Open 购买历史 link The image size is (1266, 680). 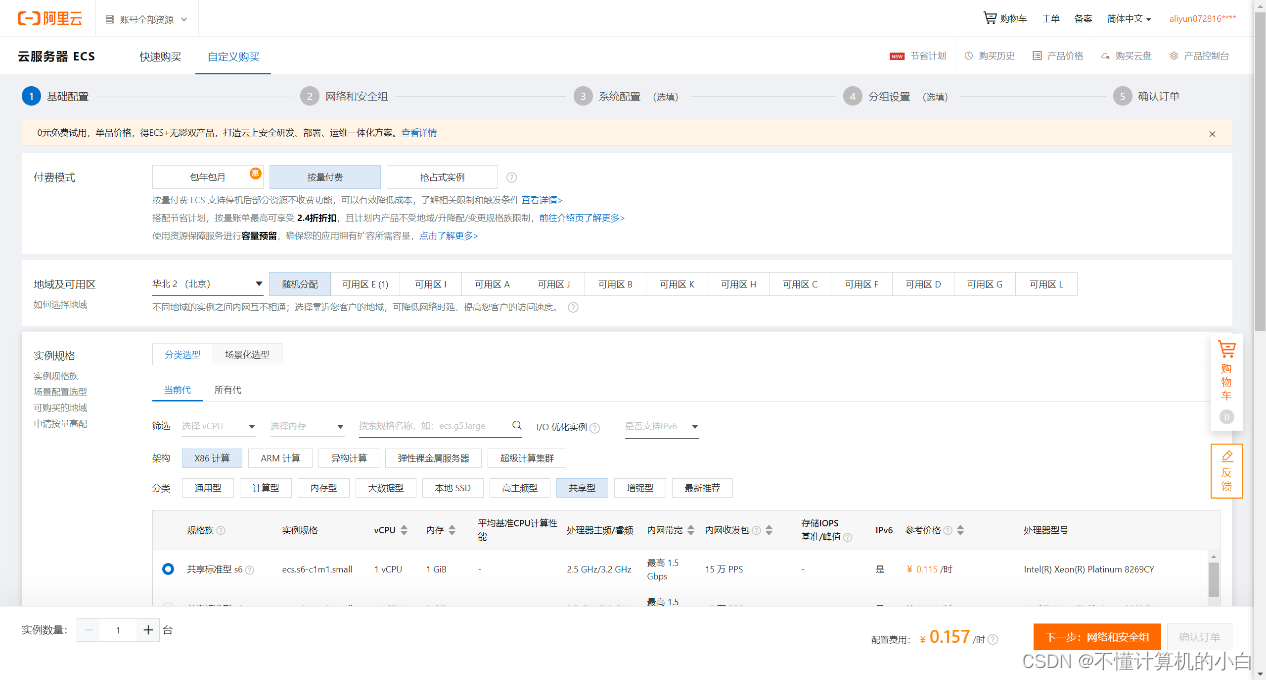click(989, 56)
